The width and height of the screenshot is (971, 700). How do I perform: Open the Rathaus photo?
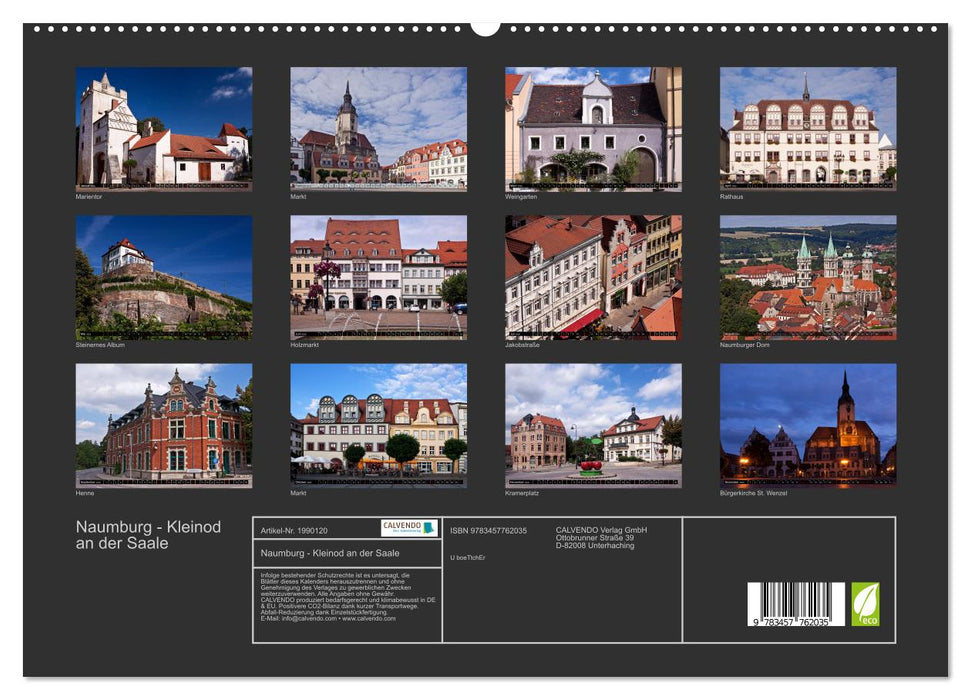[805, 130]
